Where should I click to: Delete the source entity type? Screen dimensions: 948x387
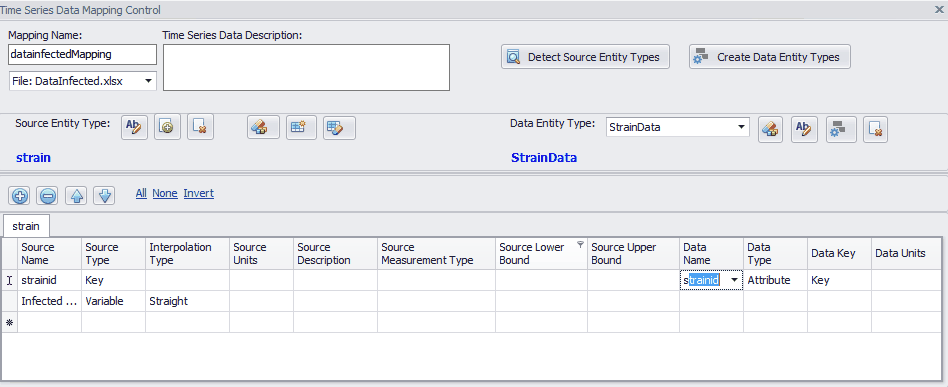200,127
